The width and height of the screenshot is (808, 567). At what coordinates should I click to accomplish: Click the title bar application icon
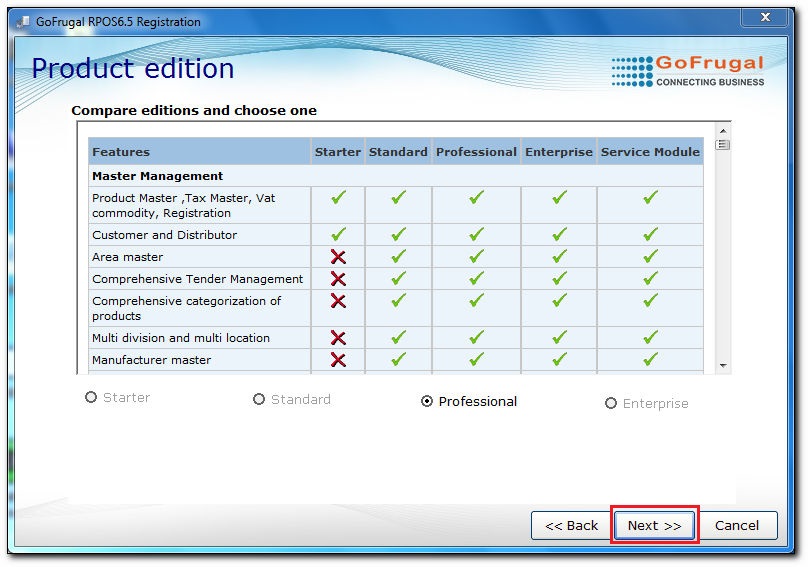coord(23,22)
